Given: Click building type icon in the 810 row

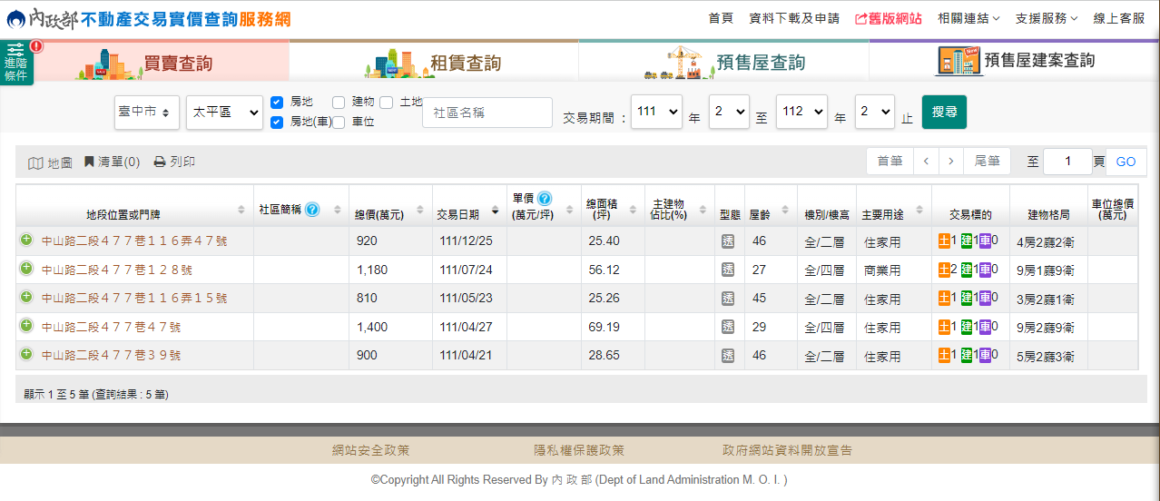Looking at the screenshot, I should (x=727, y=298).
